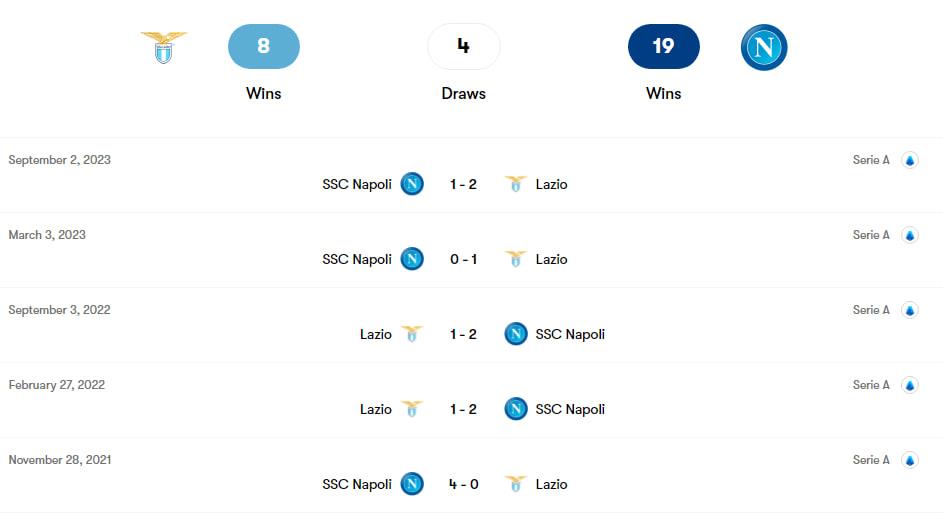Click Lazio badge in March 3, 2023 match

click(x=516, y=259)
